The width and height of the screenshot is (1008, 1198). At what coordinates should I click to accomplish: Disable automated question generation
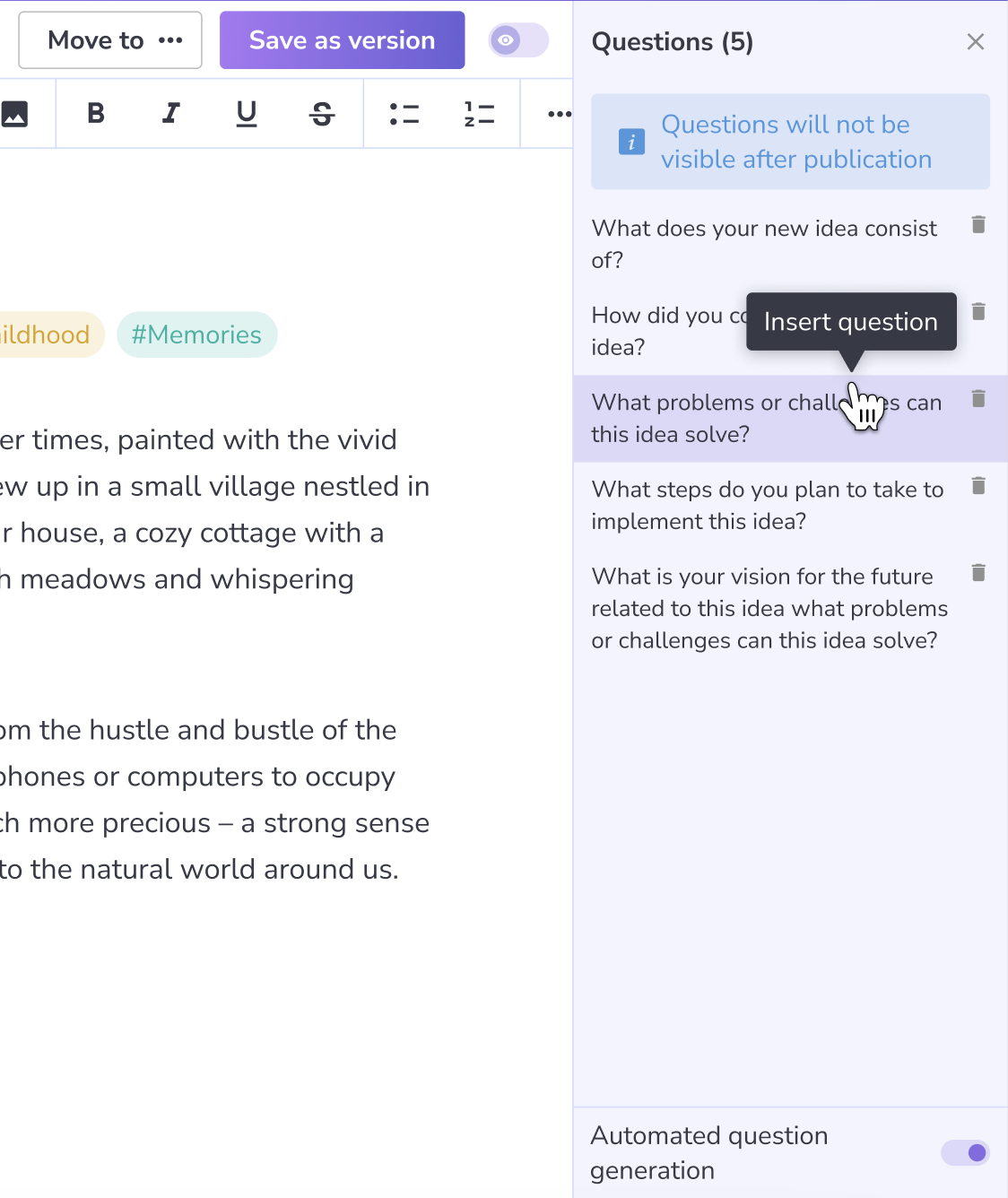click(965, 1153)
